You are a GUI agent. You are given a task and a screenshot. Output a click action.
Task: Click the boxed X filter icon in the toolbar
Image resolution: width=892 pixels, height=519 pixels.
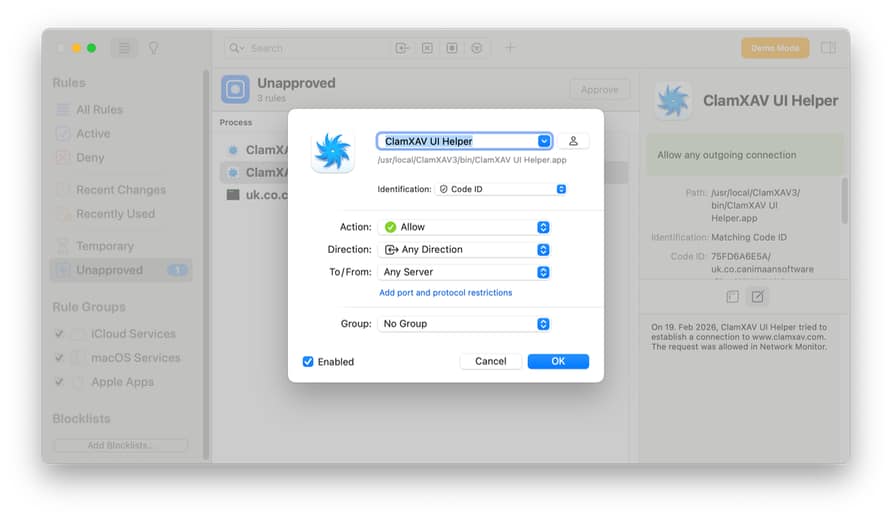(x=427, y=48)
